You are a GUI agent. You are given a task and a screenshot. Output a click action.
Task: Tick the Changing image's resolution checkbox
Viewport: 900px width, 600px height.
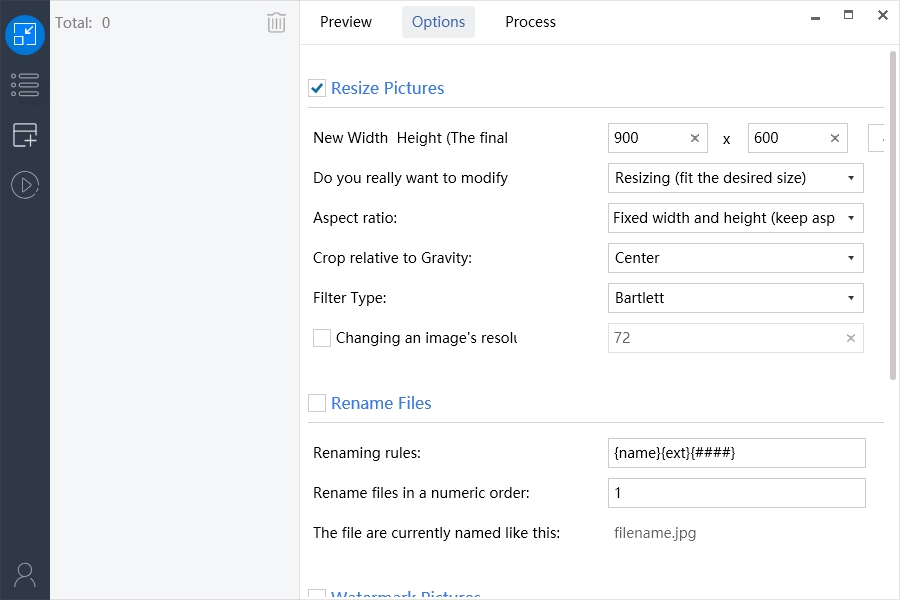pyautogui.click(x=322, y=338)
